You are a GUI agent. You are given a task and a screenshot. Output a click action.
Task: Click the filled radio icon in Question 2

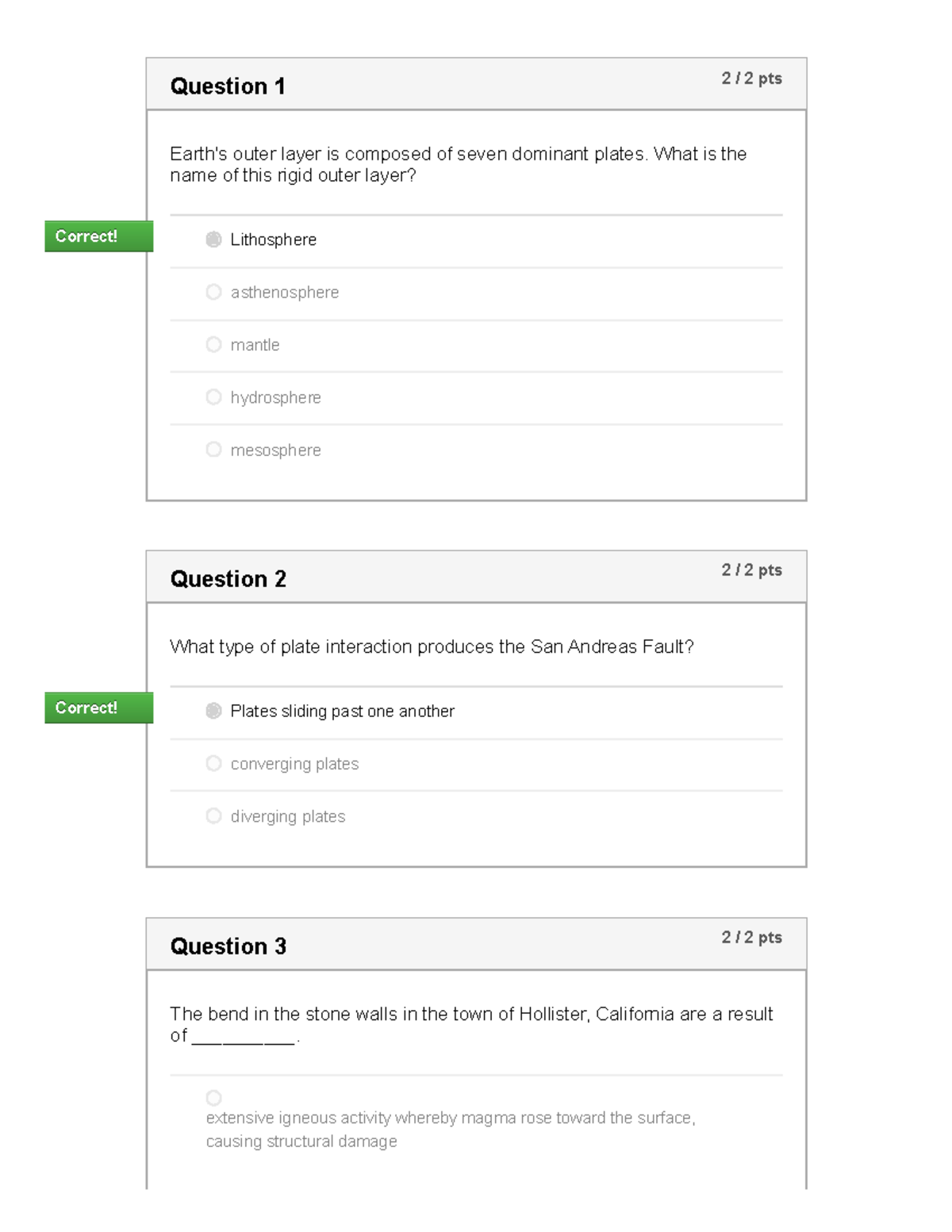coord(213,710)
